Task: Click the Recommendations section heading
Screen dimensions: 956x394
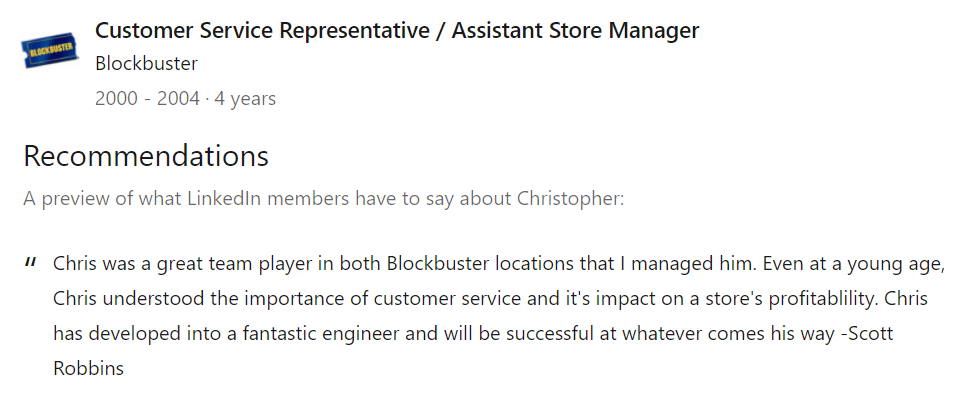Action: [146, 156]
